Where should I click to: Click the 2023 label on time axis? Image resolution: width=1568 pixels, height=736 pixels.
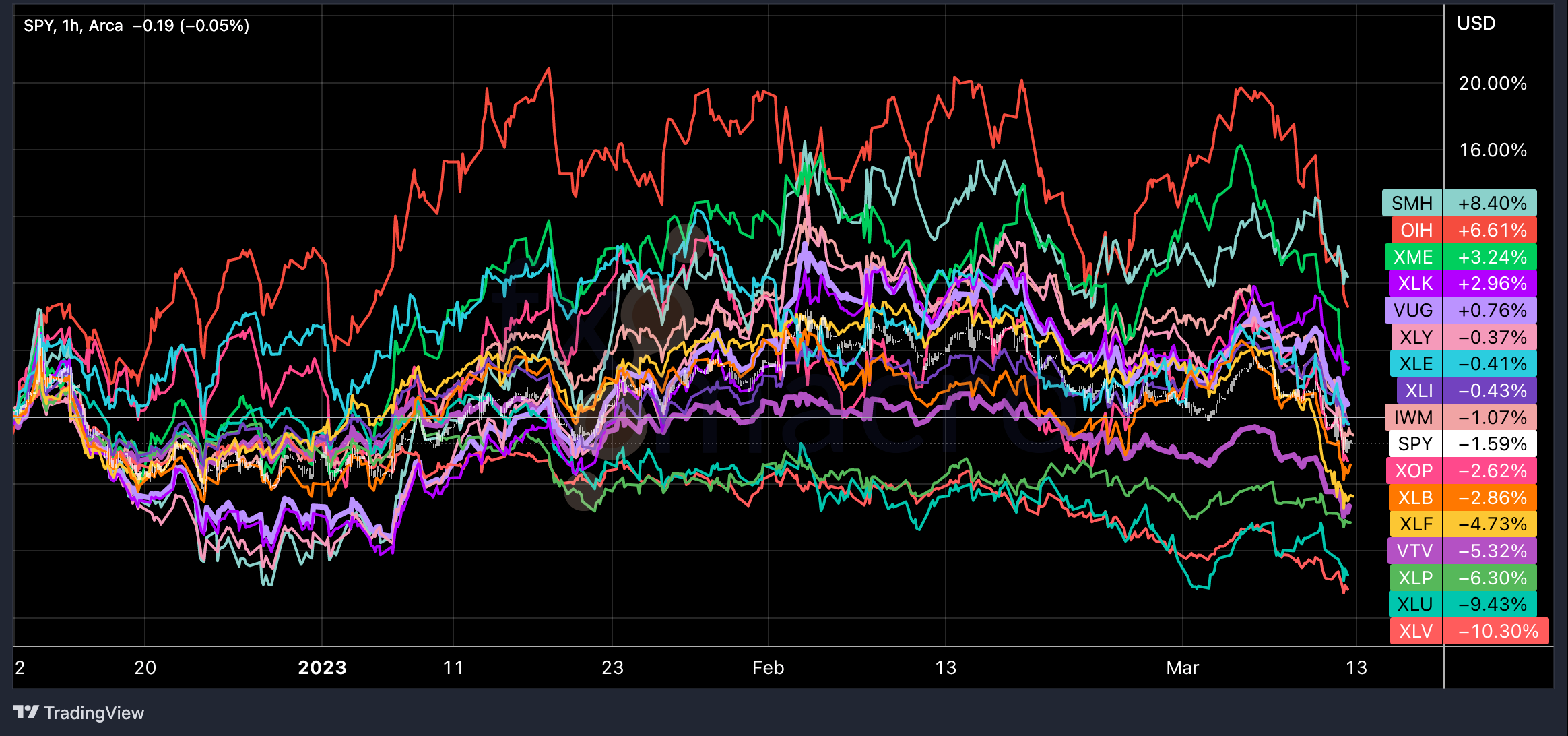[x=322, y=667]
